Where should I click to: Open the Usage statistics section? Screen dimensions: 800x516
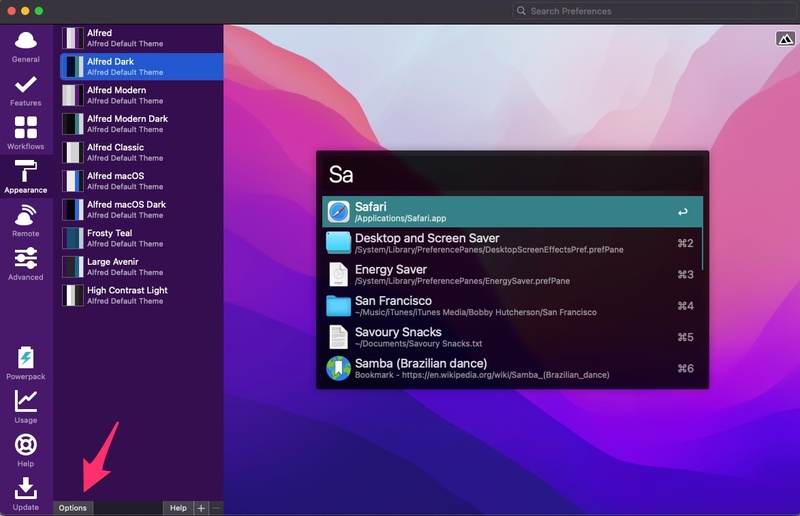click(x=26, y=407)
